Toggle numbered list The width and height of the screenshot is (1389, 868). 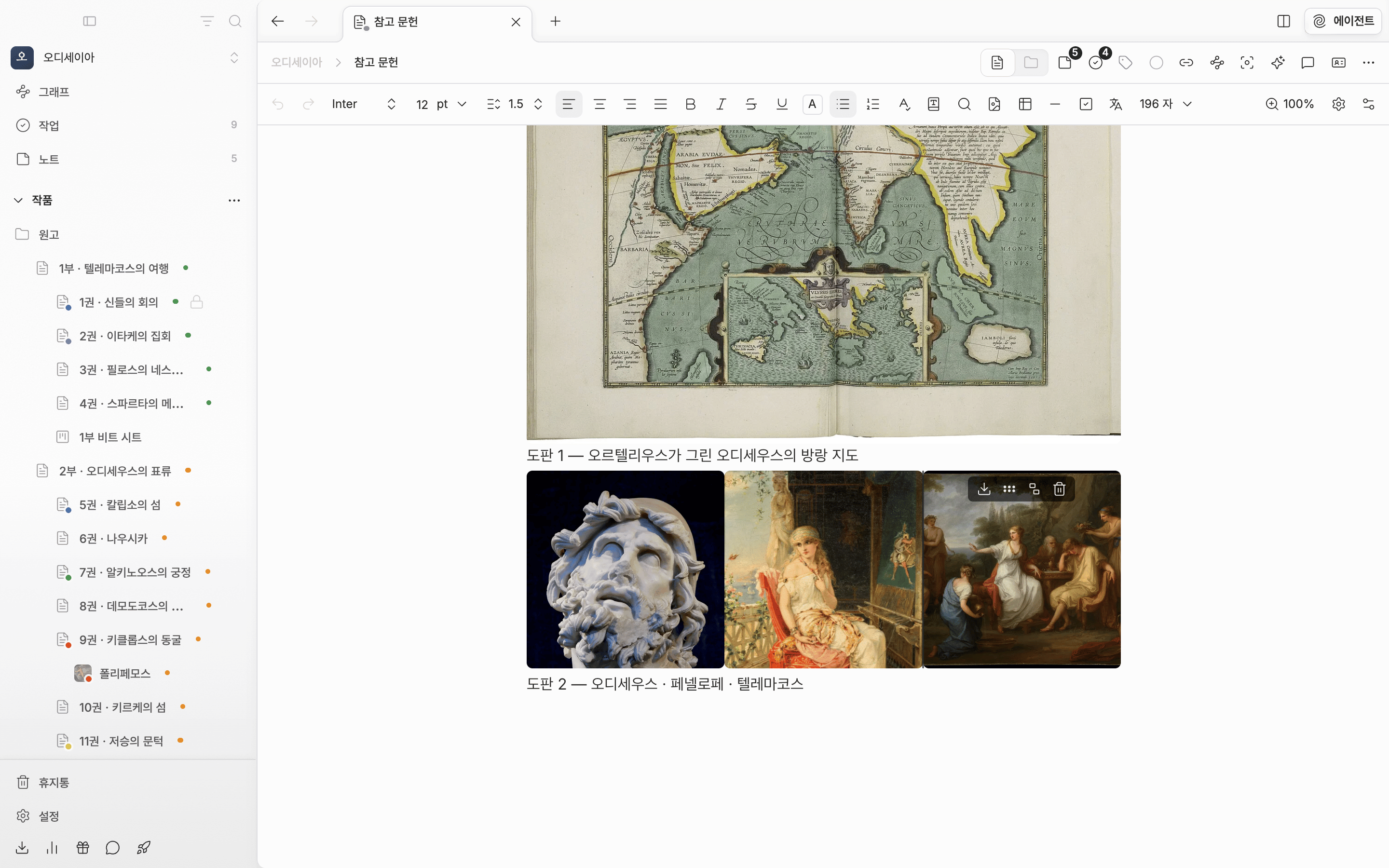[873, 104]
